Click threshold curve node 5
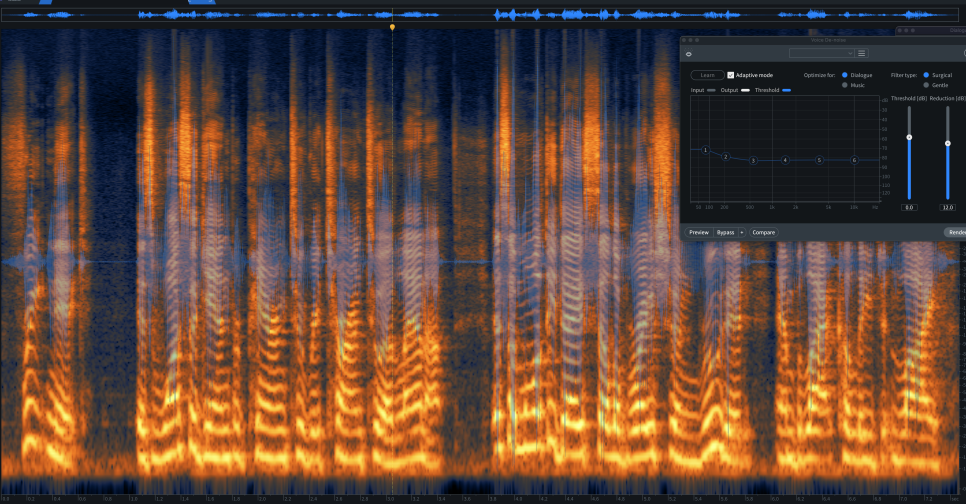 [x=819, y=160]
